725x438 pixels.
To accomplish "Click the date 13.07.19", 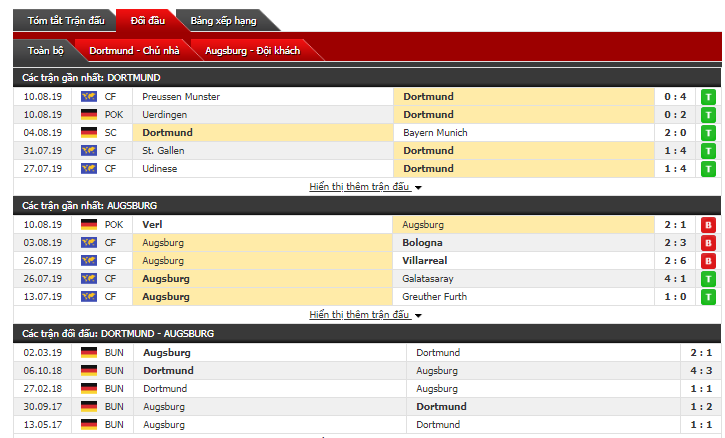I will pos(43,297).
